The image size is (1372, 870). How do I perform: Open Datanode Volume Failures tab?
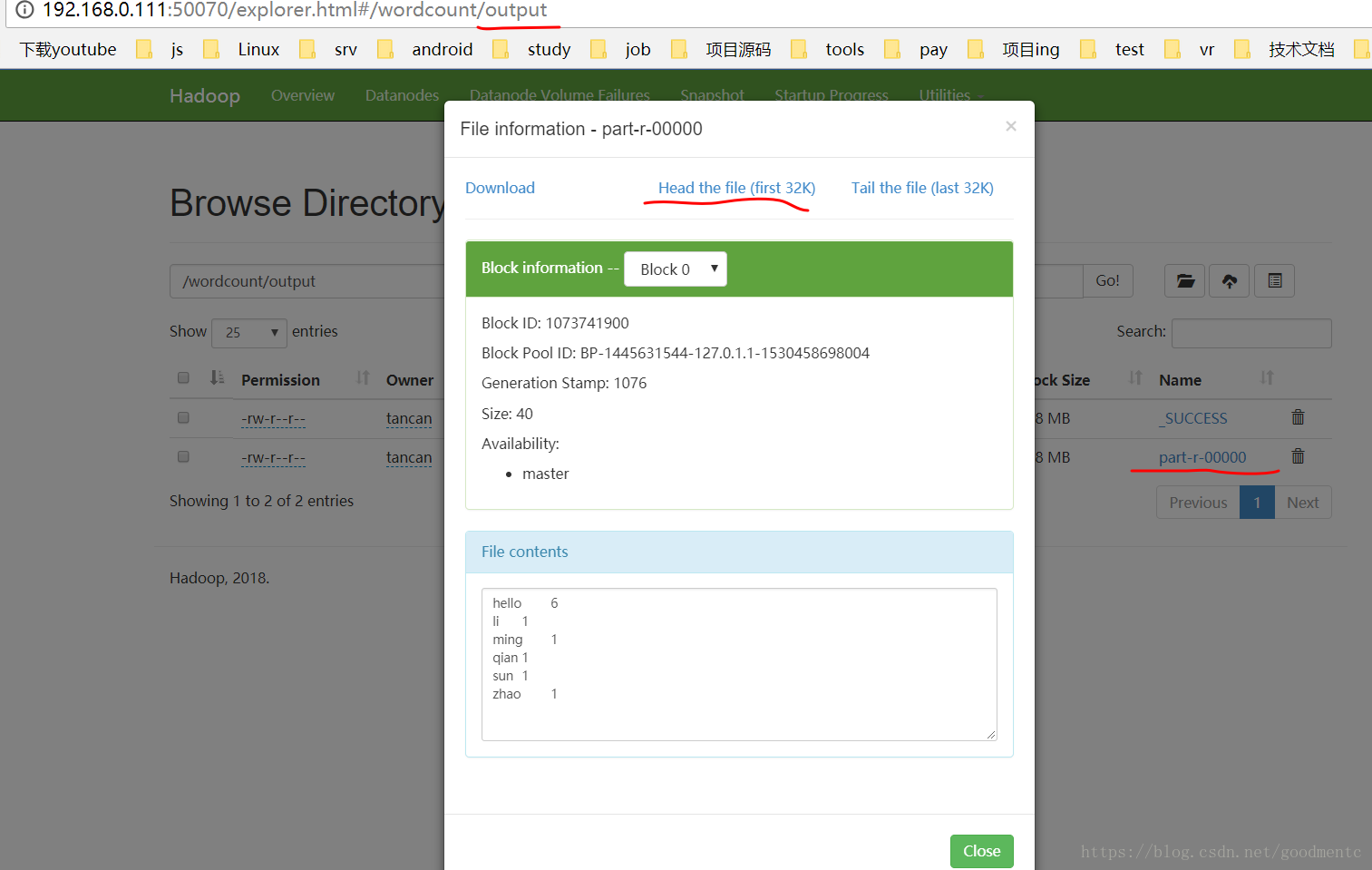[560, 95]
